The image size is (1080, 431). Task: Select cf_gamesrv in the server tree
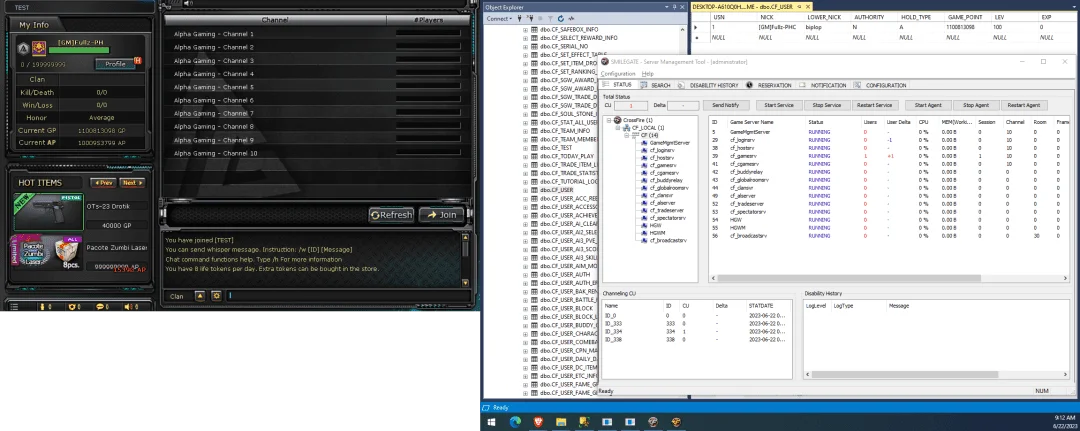(662, 165)
